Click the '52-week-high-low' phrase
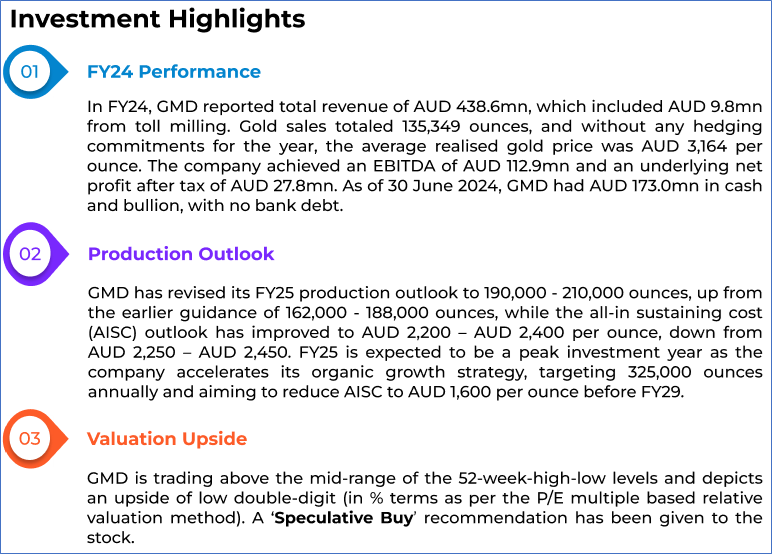 coord(533,478)
